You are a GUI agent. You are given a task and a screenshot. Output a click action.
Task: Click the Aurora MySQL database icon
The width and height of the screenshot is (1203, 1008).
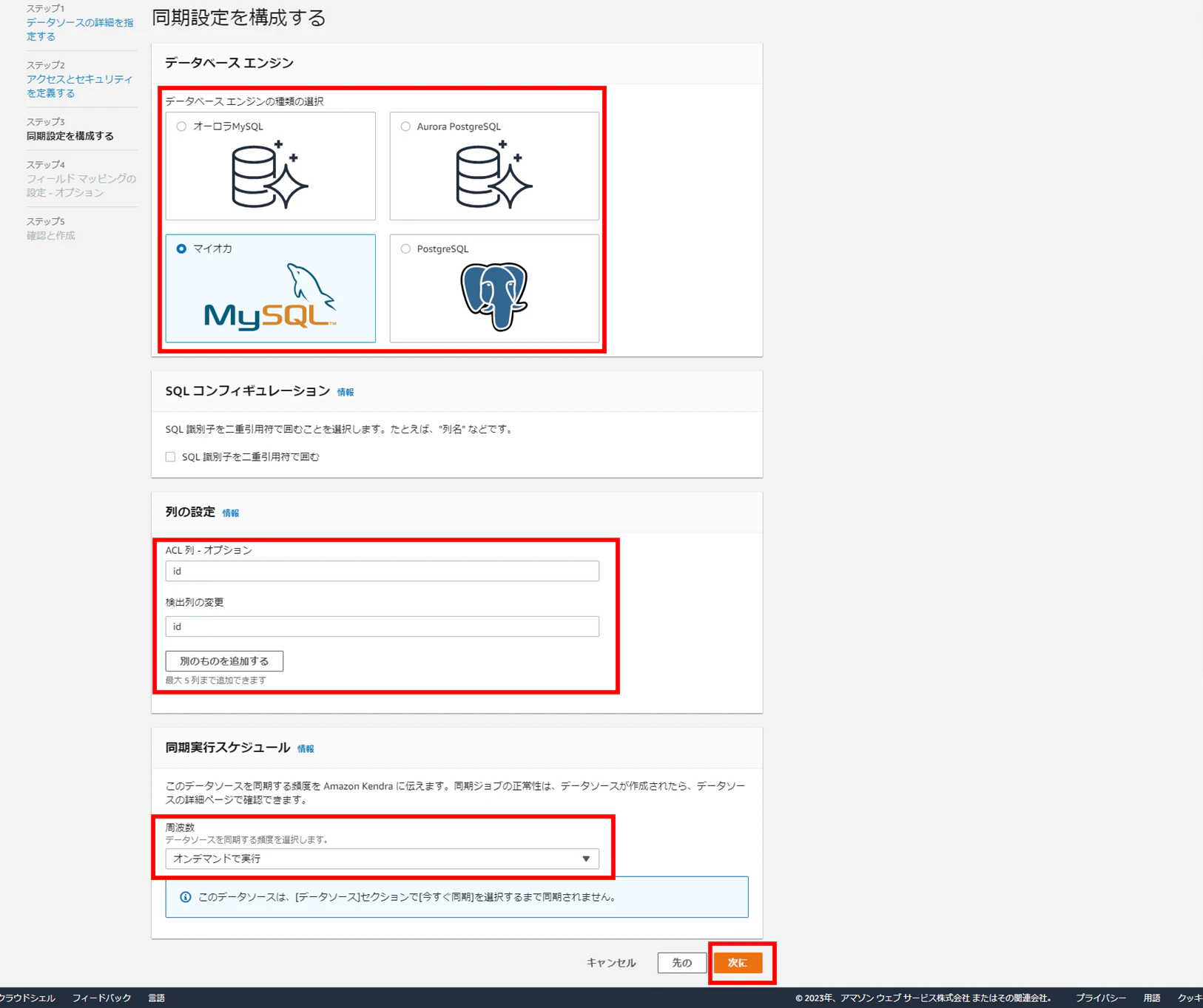(x=270, y=175)
